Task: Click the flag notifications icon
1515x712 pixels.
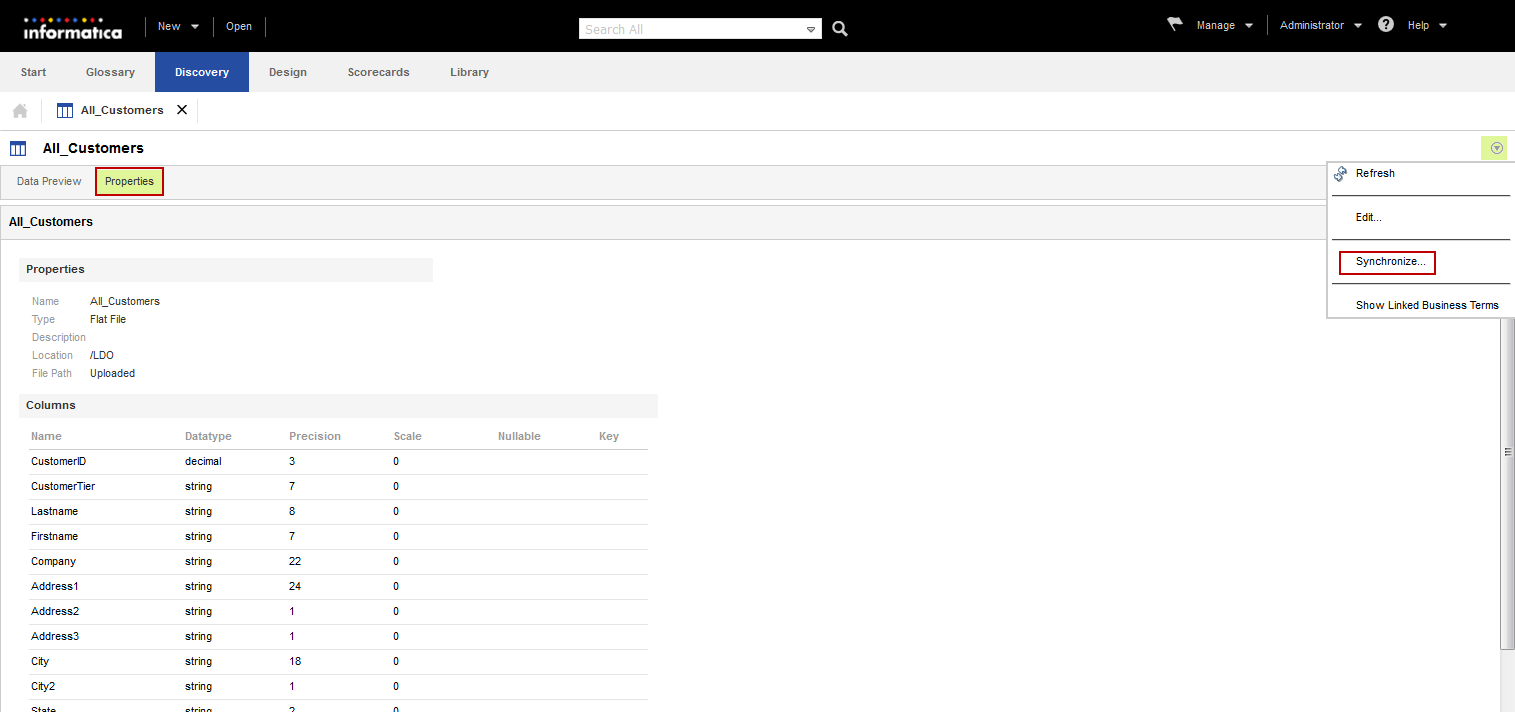Action: pyautogui.click(x=1175, y=24)
